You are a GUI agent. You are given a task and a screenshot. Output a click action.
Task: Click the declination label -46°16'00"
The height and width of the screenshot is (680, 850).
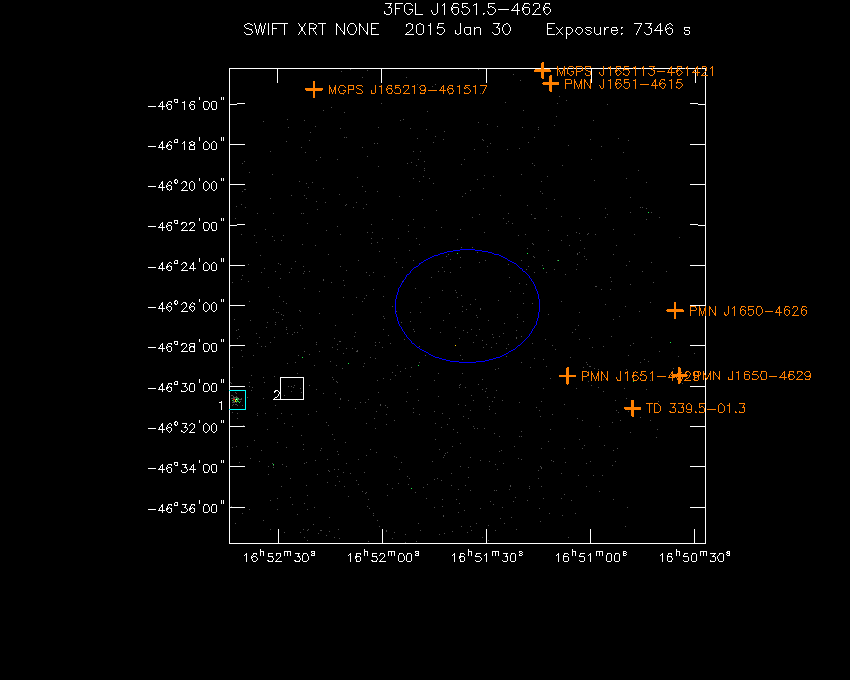tap(186, 105)
